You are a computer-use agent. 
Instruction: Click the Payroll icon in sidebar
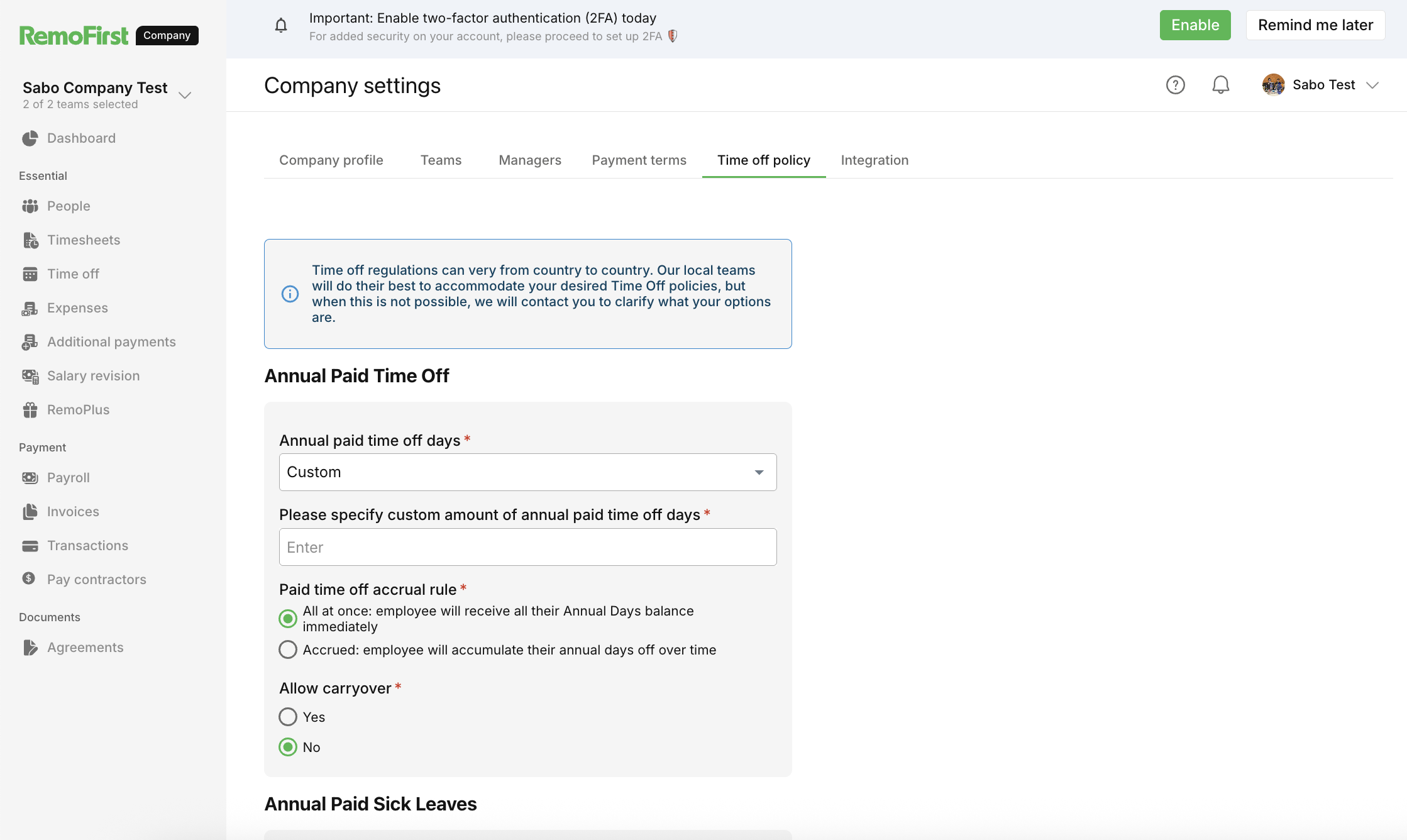tap(30, 478)
